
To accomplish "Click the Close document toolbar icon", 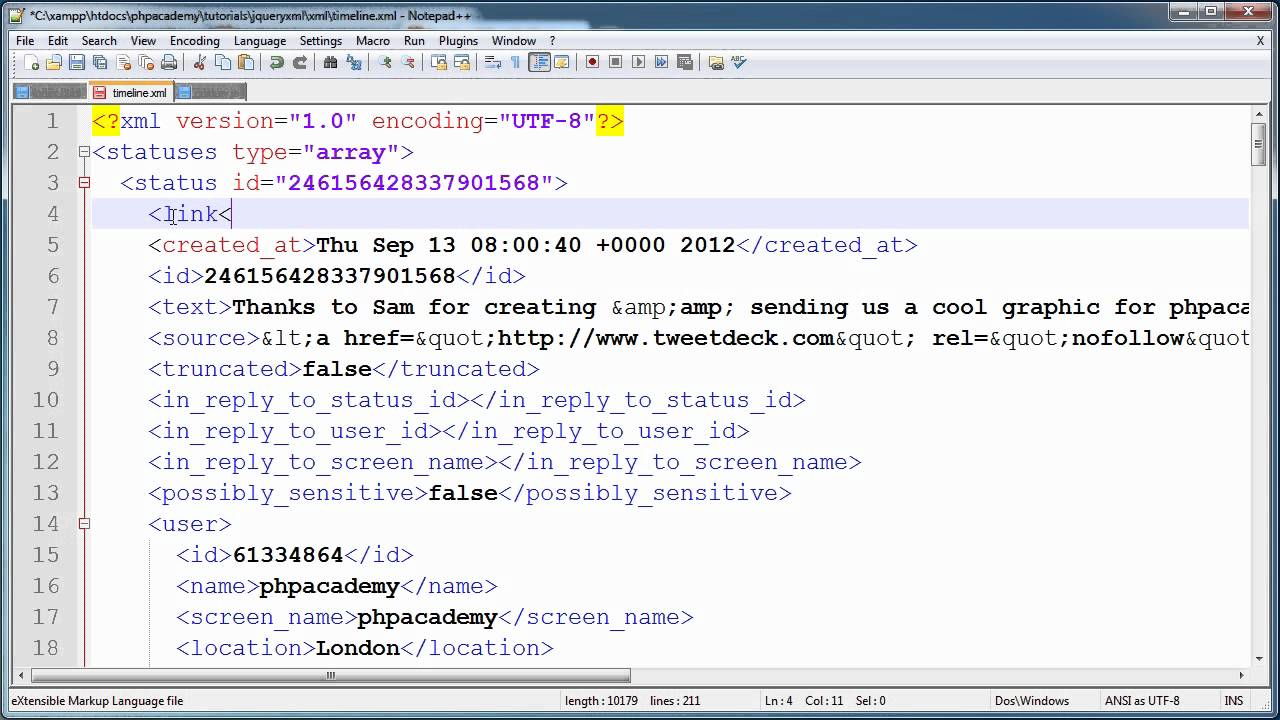I will (123, 62).
